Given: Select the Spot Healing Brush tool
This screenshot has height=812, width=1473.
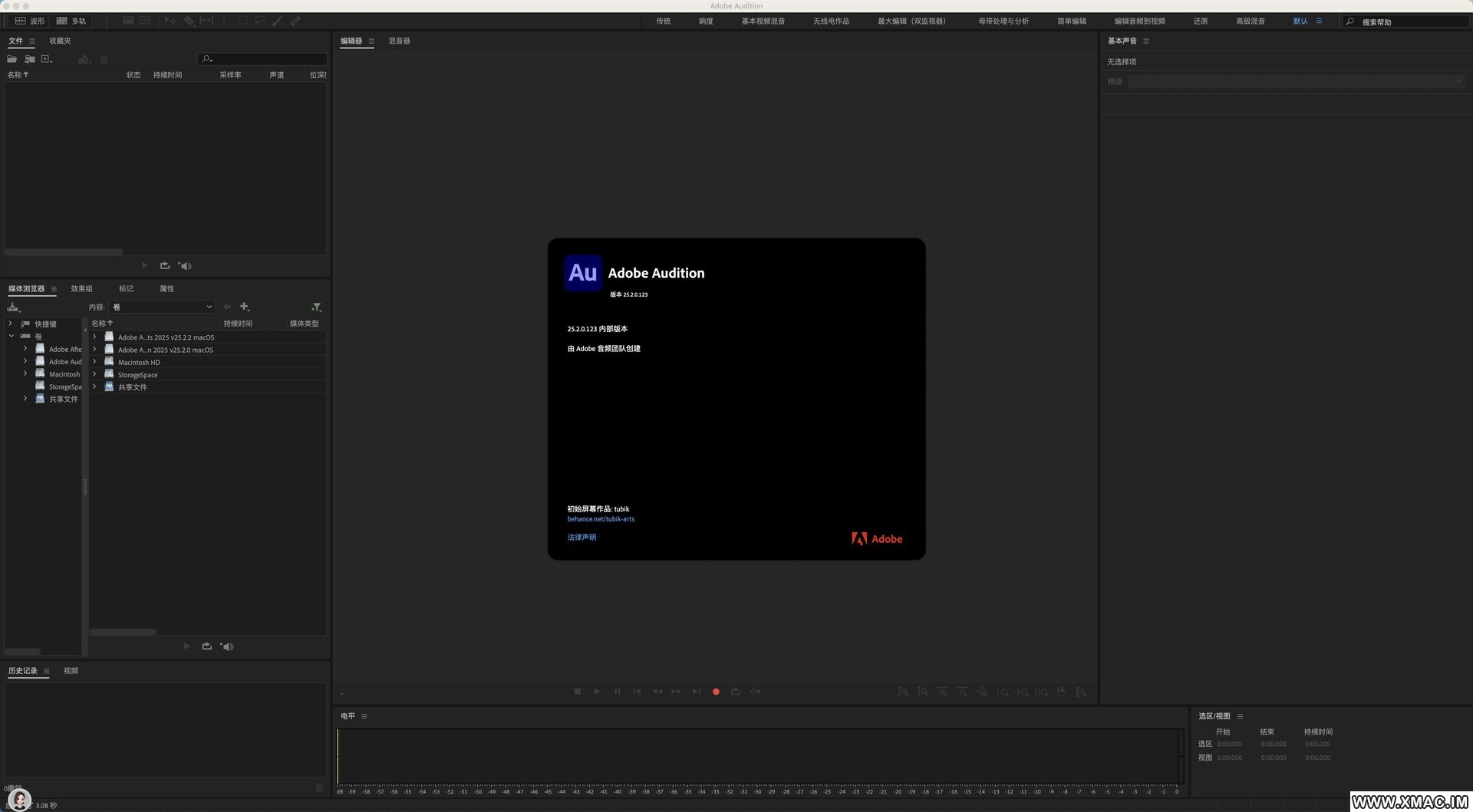Looking at the screenshot, I should 295,21.
